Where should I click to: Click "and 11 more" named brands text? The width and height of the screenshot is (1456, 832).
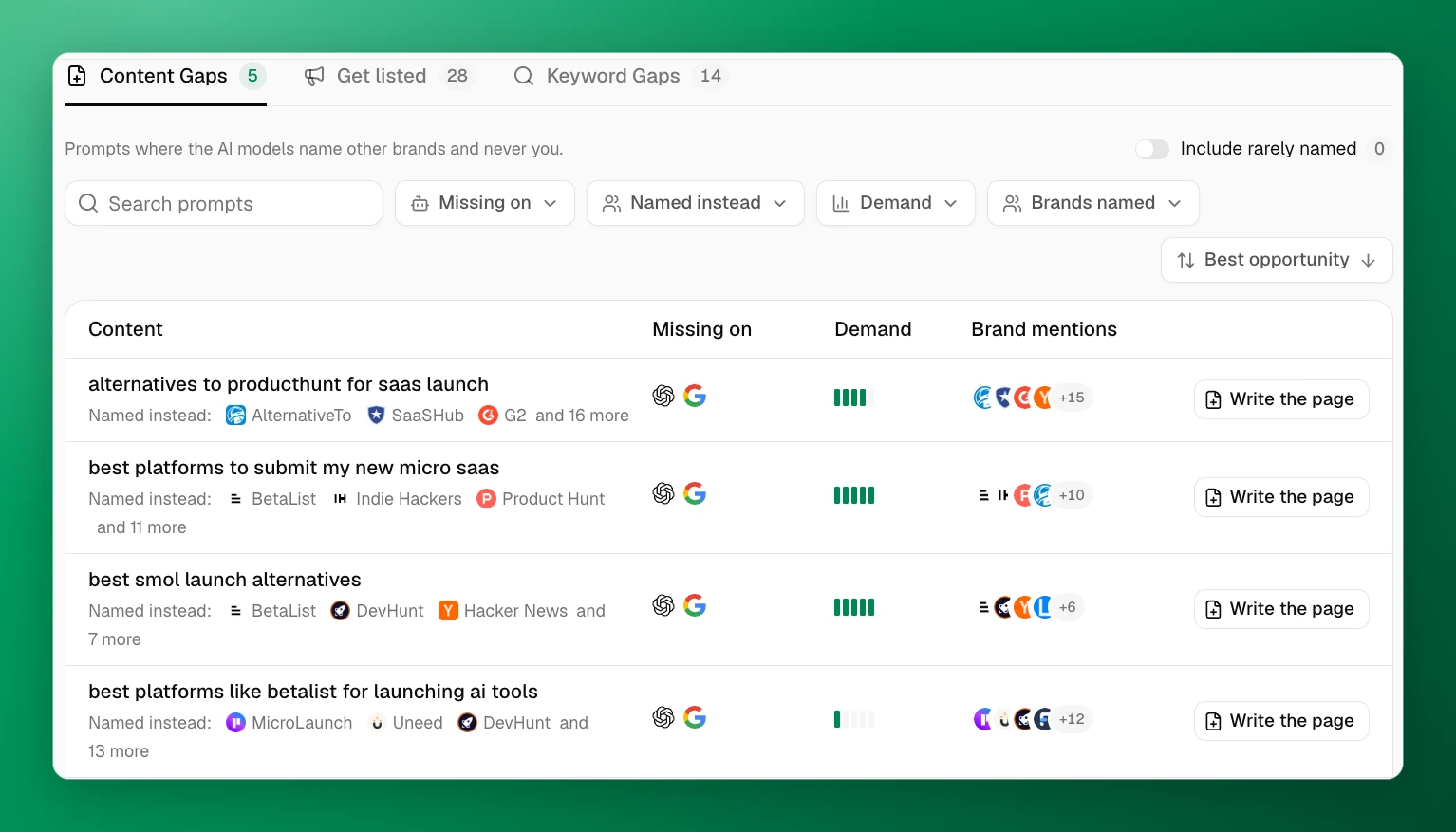pos(141,527)
